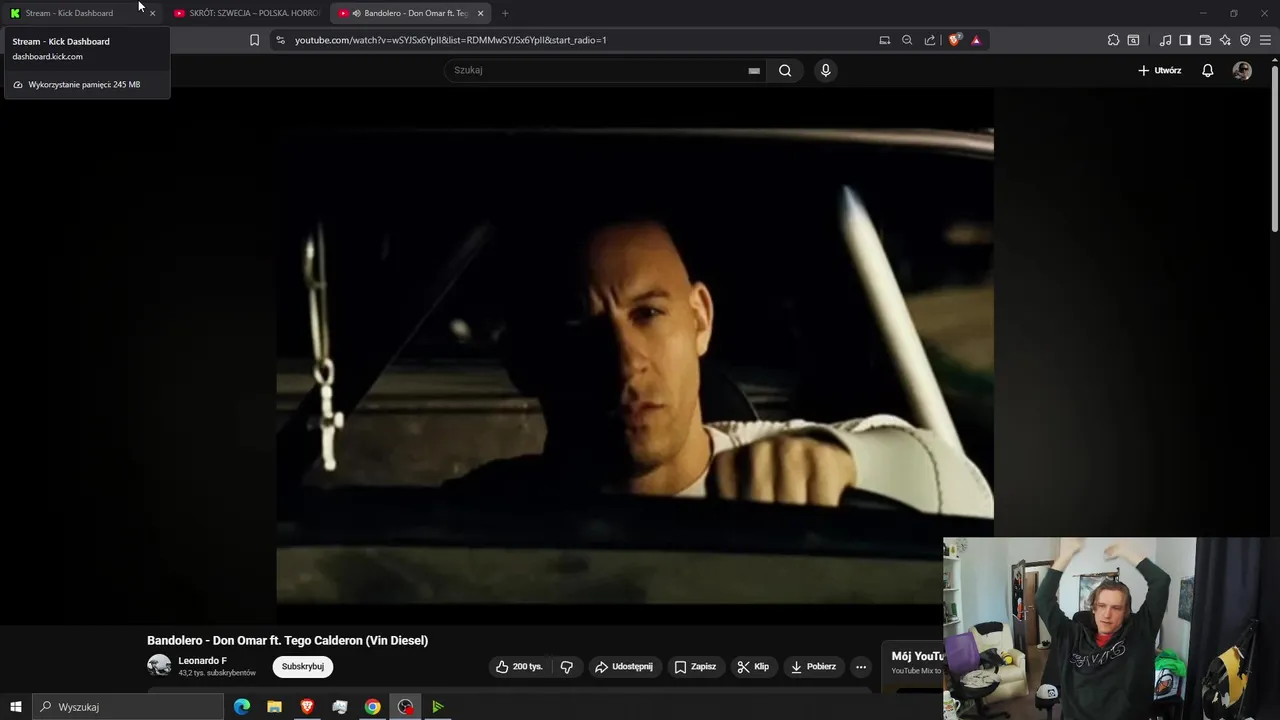Open a new browser tab
1280x720 pixels.
coord(505,13)
